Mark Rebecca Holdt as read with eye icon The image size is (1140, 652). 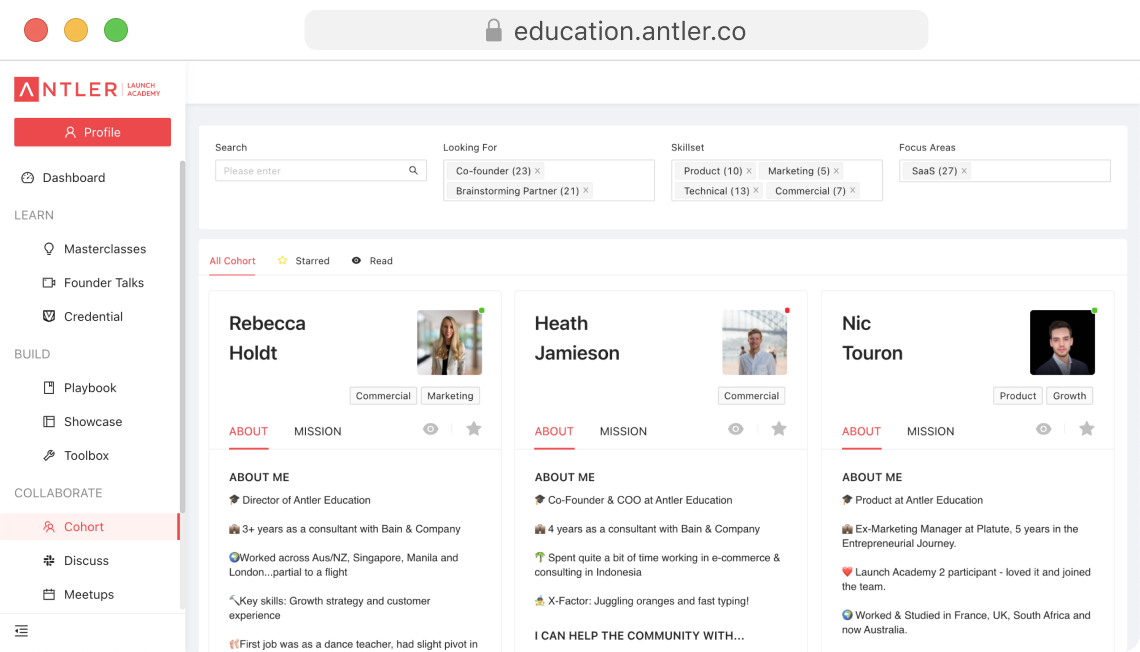430,429
